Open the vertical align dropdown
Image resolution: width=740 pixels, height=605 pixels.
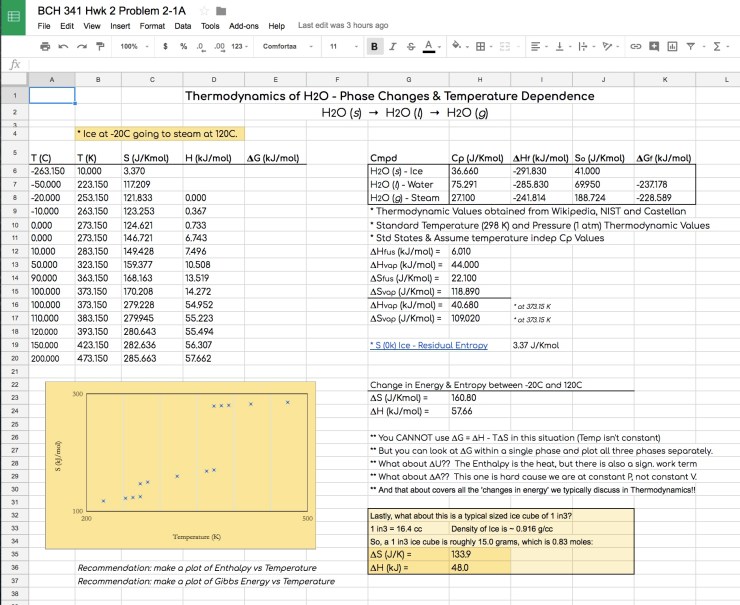563,46
